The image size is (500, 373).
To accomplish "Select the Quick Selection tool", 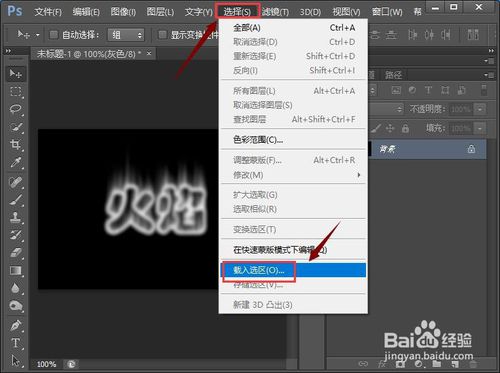I will (16, 127).
